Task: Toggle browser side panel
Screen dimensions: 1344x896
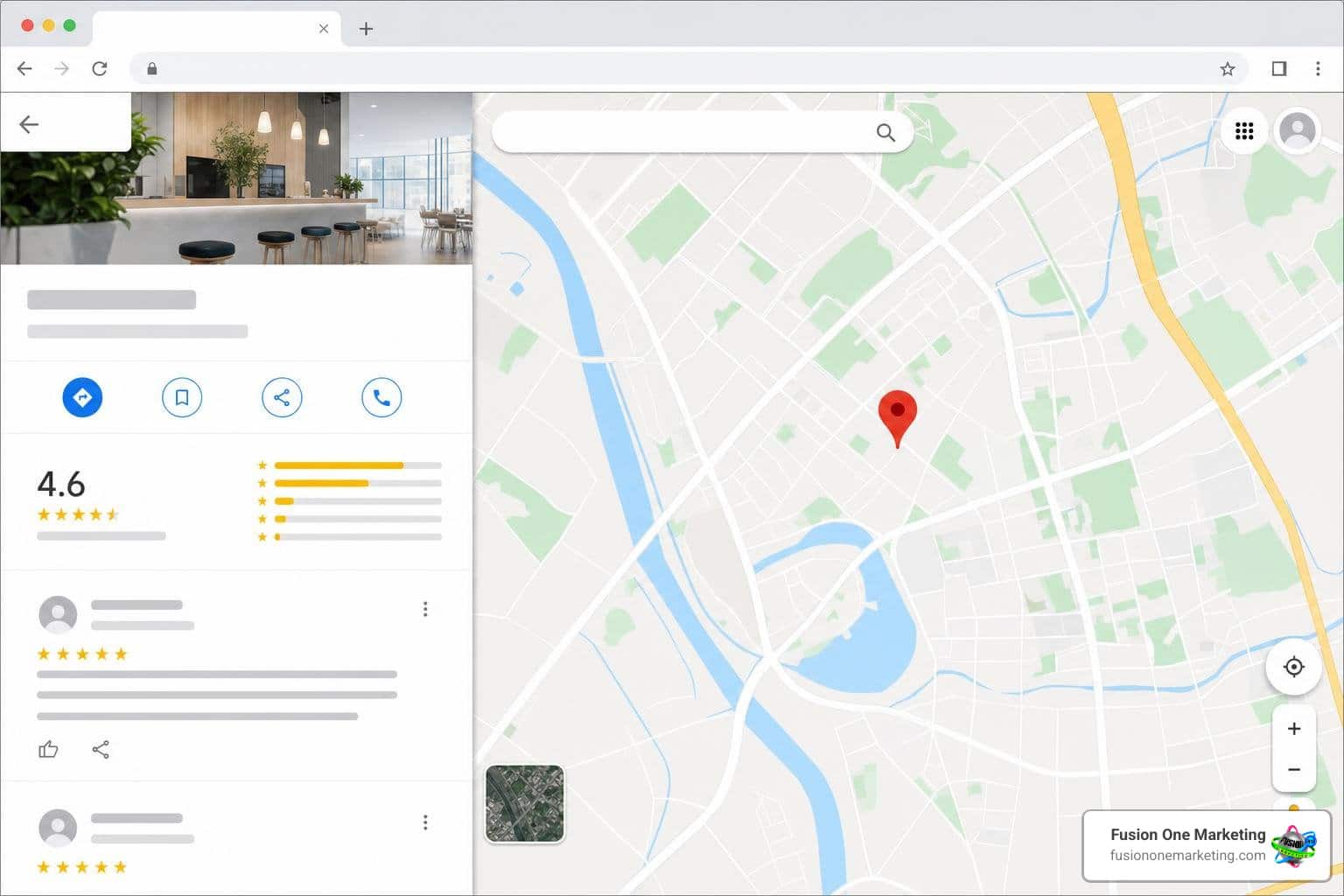Action: pos(1278,68)
